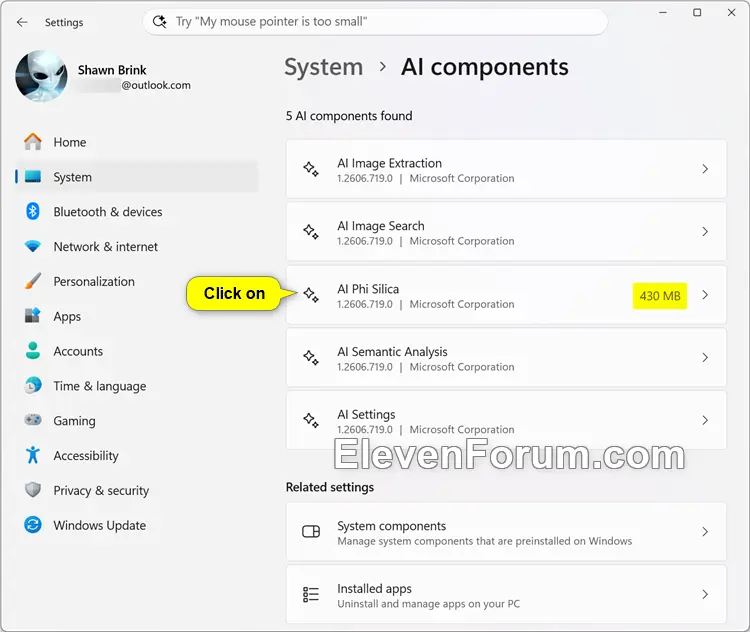Click Shawn Brink account name

(112, 70)
